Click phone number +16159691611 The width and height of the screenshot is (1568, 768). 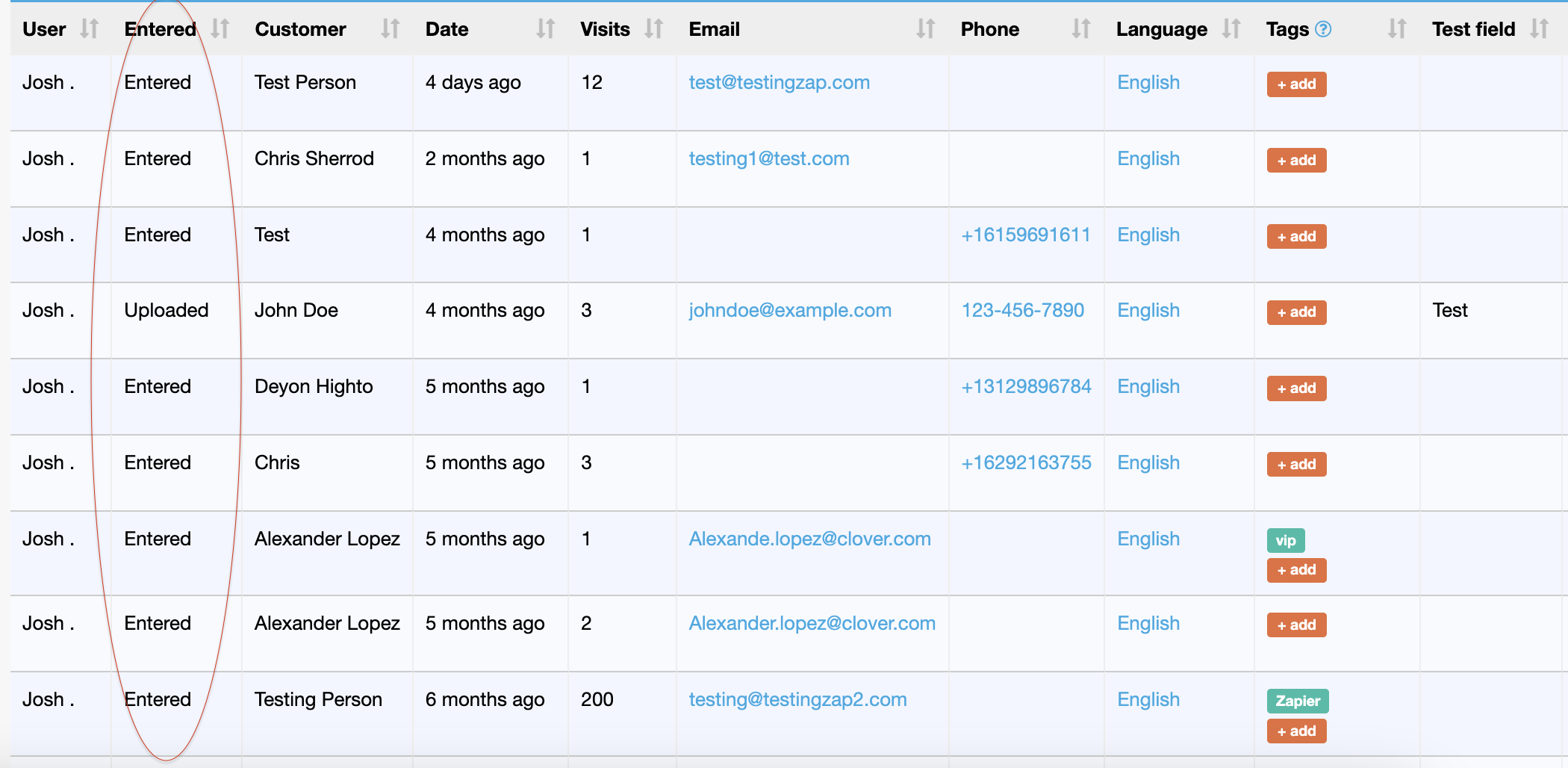point(1025,235)
